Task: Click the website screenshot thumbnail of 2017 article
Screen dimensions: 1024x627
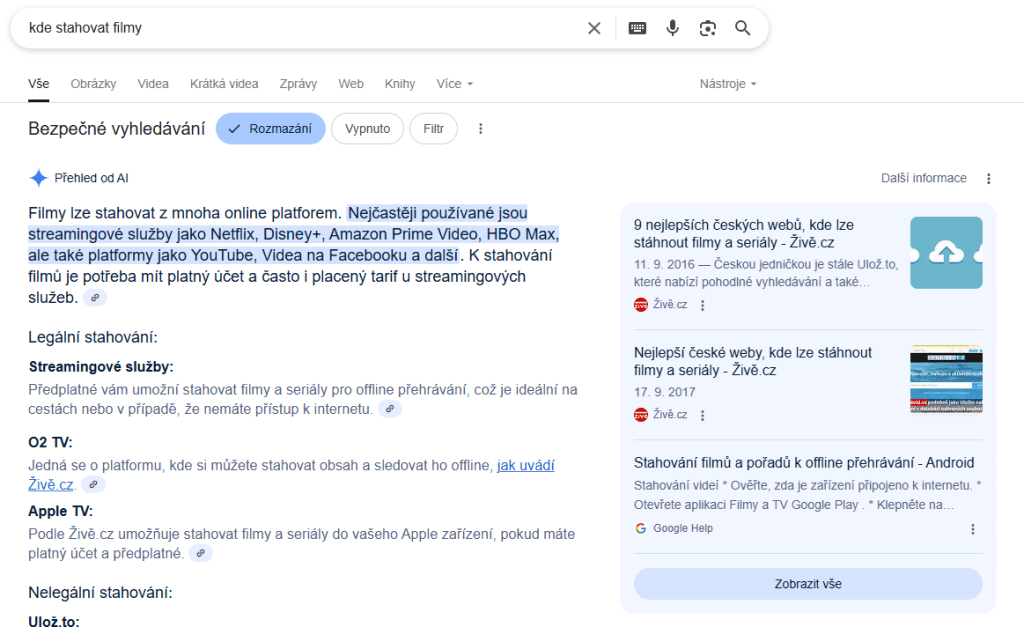Action: 946,379
